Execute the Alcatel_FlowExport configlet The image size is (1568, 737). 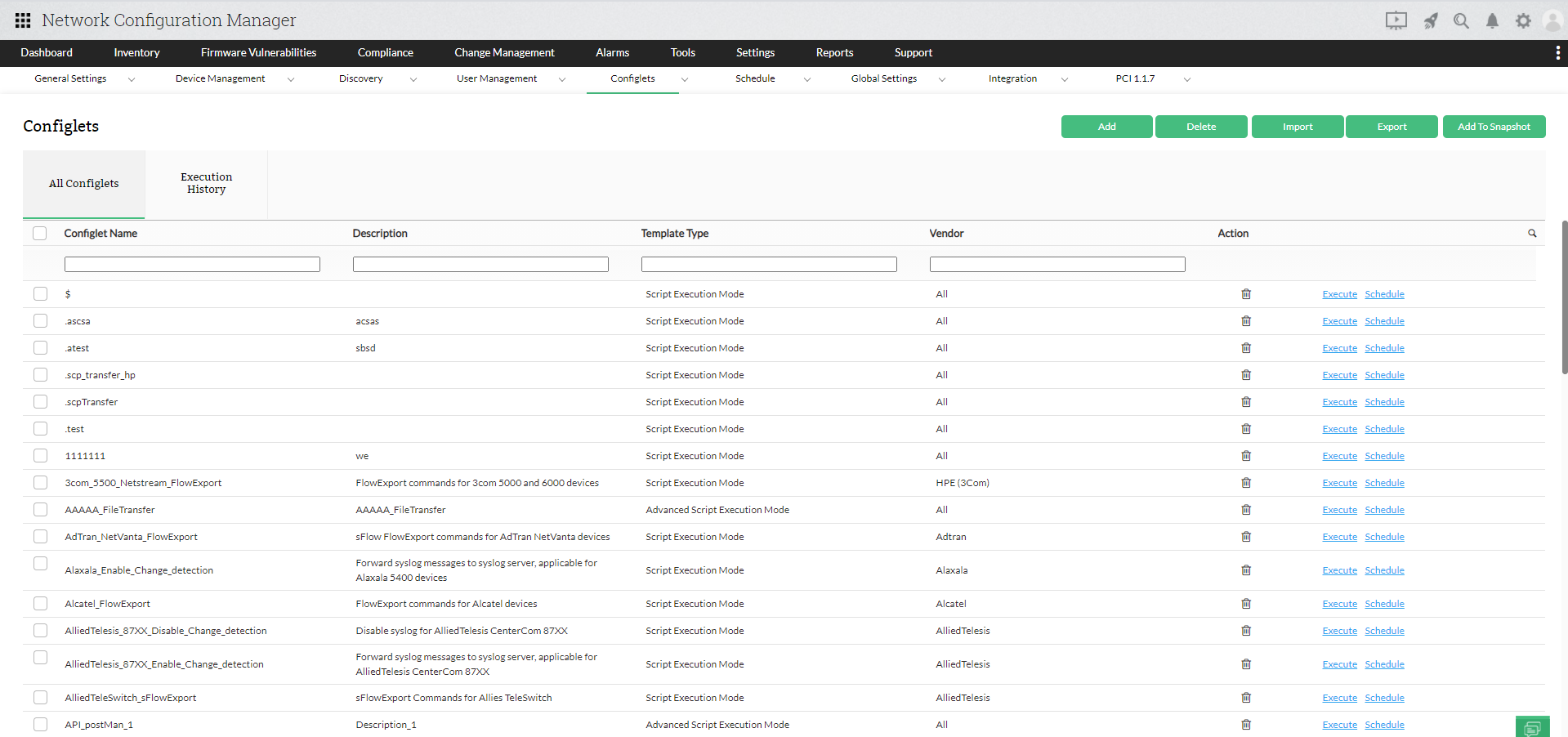point(1339,603)
